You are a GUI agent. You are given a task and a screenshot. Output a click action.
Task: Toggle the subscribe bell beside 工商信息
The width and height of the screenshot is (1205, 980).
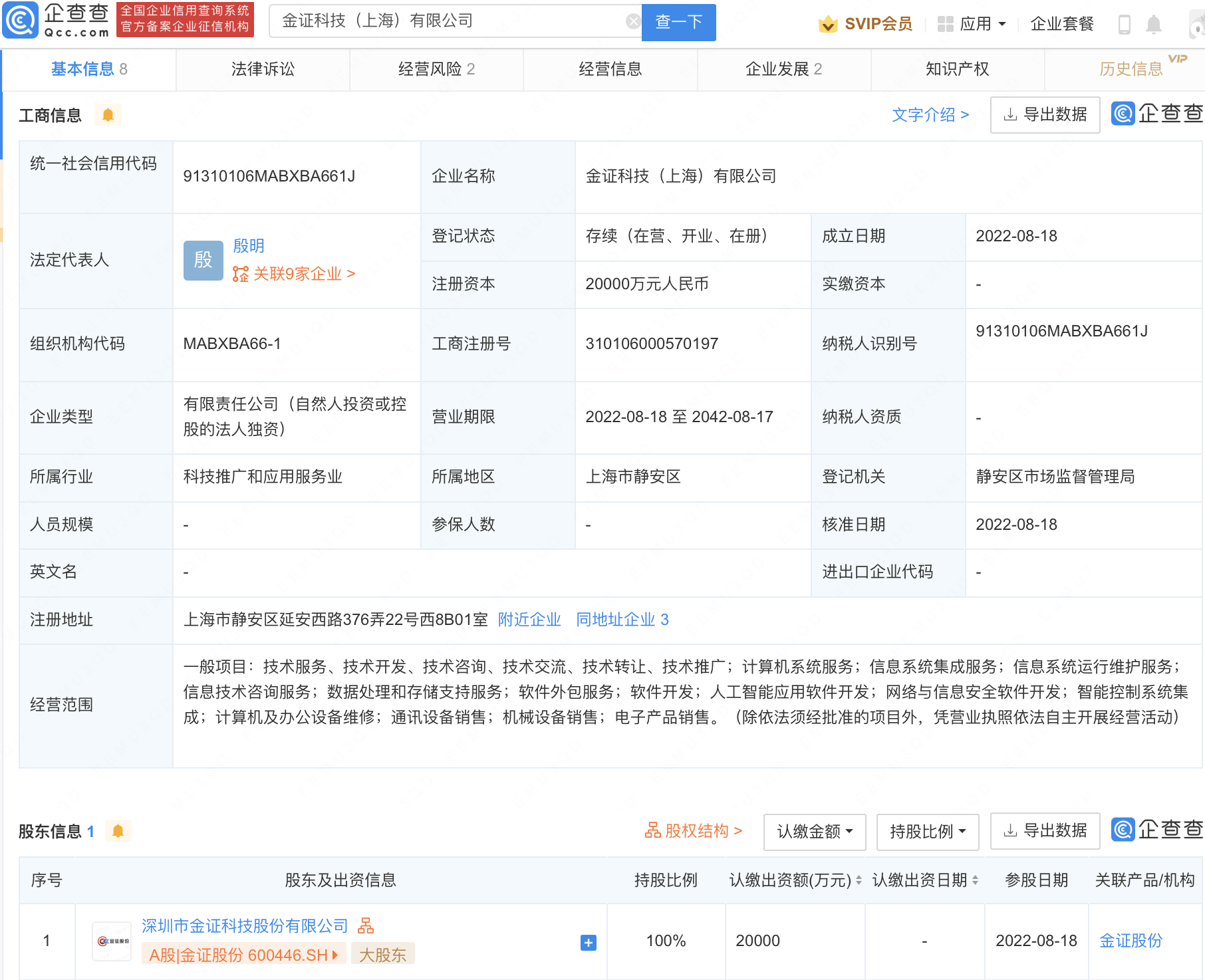108,114
